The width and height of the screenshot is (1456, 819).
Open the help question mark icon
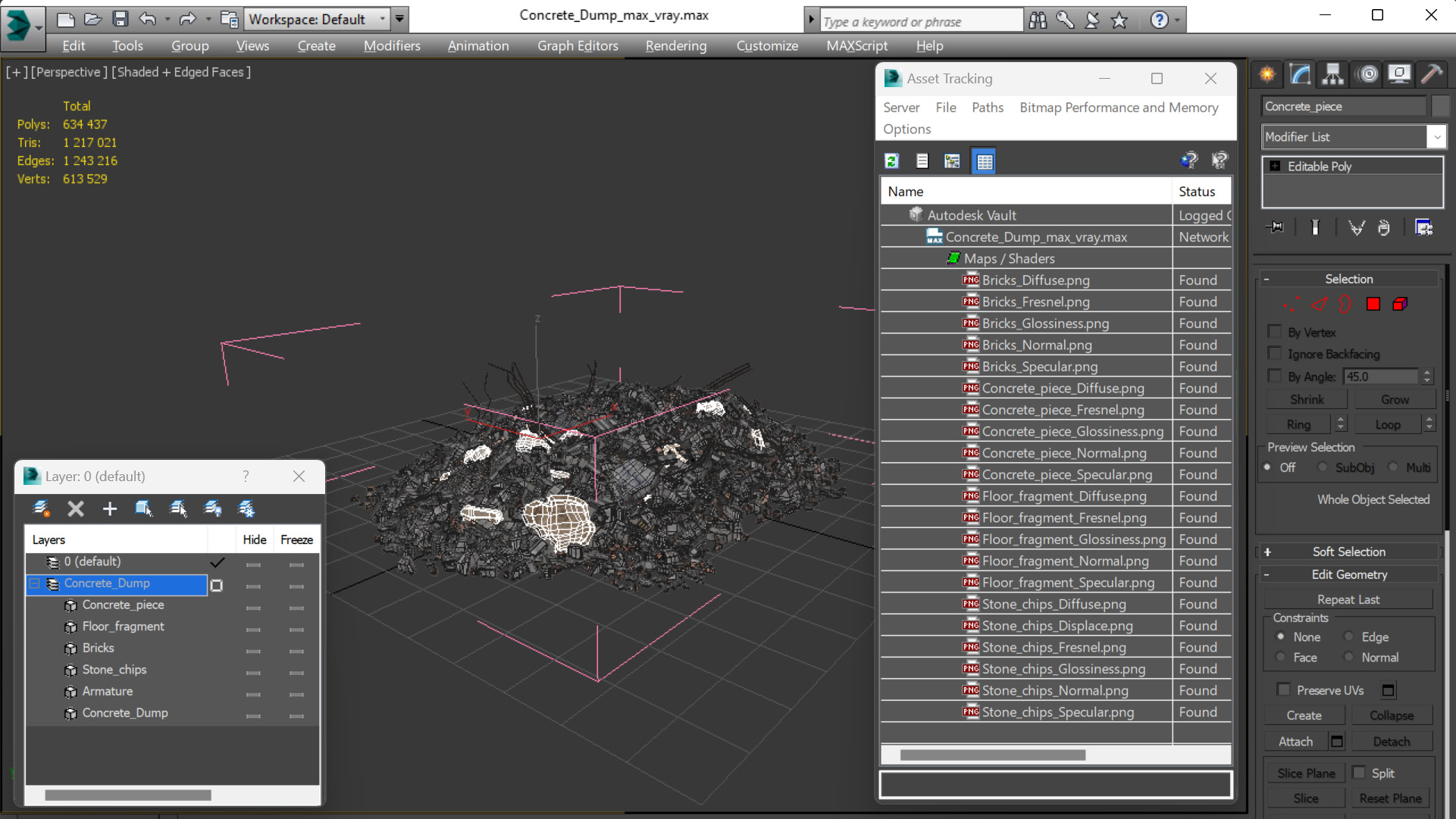pos(1159,20)
